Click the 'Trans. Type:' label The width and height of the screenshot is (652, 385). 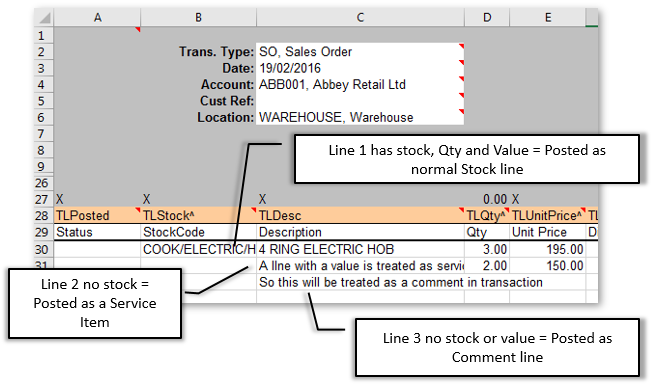216,52
